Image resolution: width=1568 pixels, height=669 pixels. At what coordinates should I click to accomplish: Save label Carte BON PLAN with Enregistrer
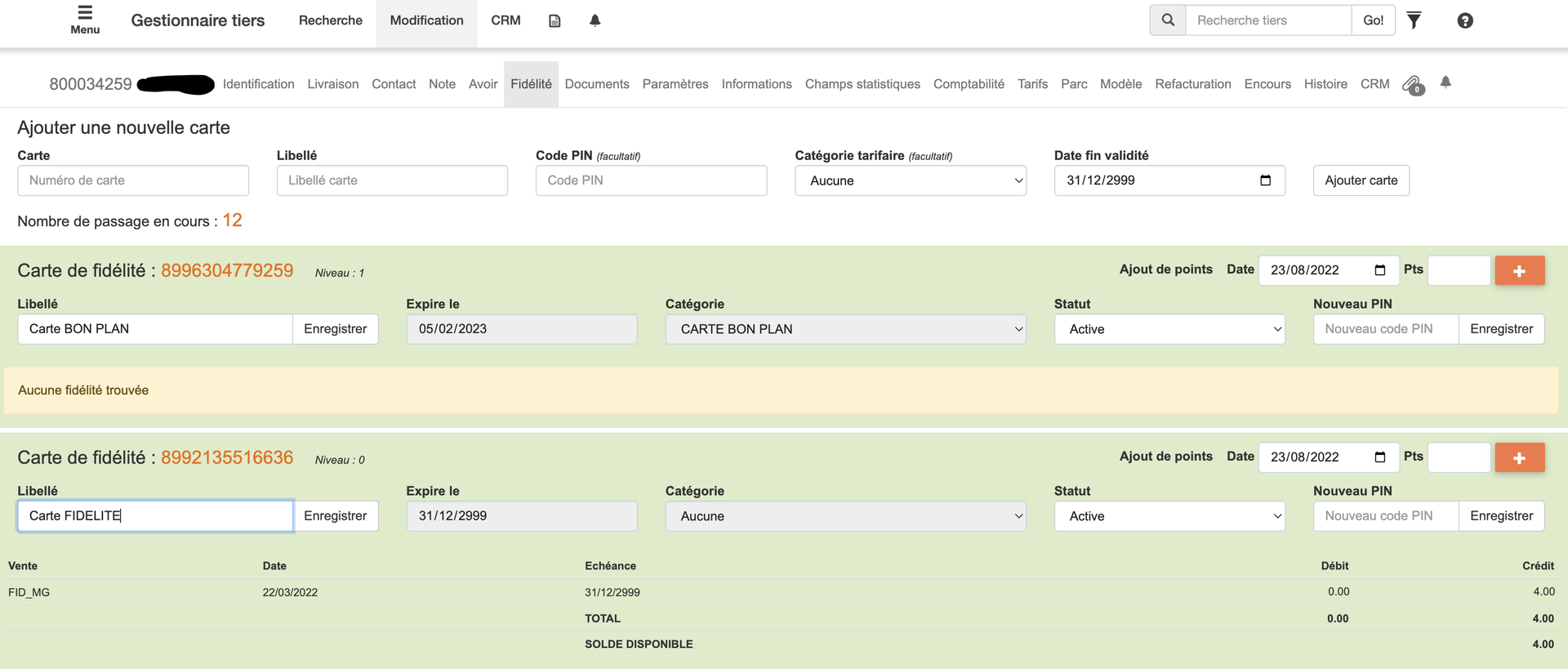point(336,329)
